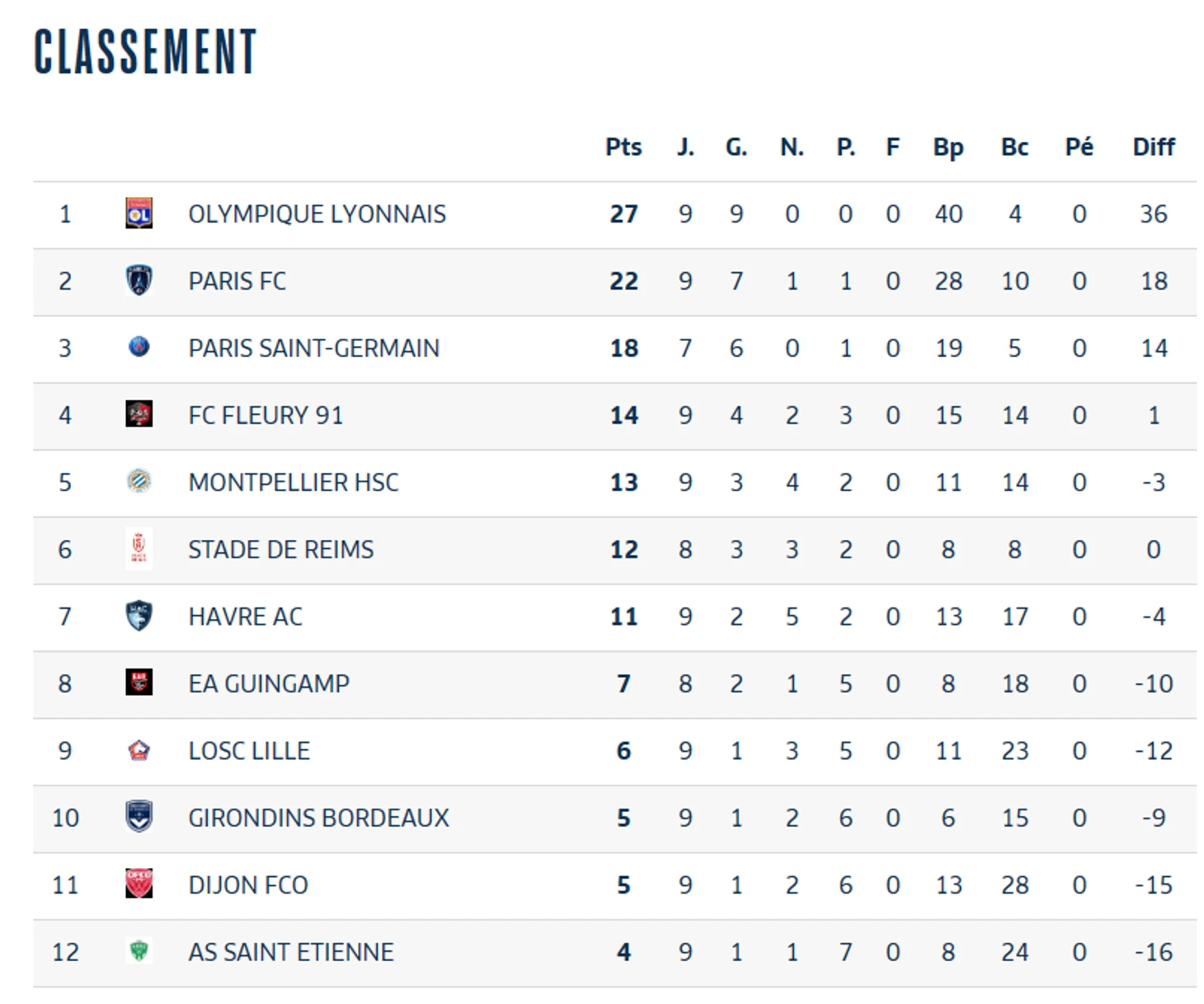The height and width of the screenshot is (1004, 1204).
Task: Open the PARIS SAINT-GERMAIN team name
Action: pyautogui.click(x=313, y=348)
